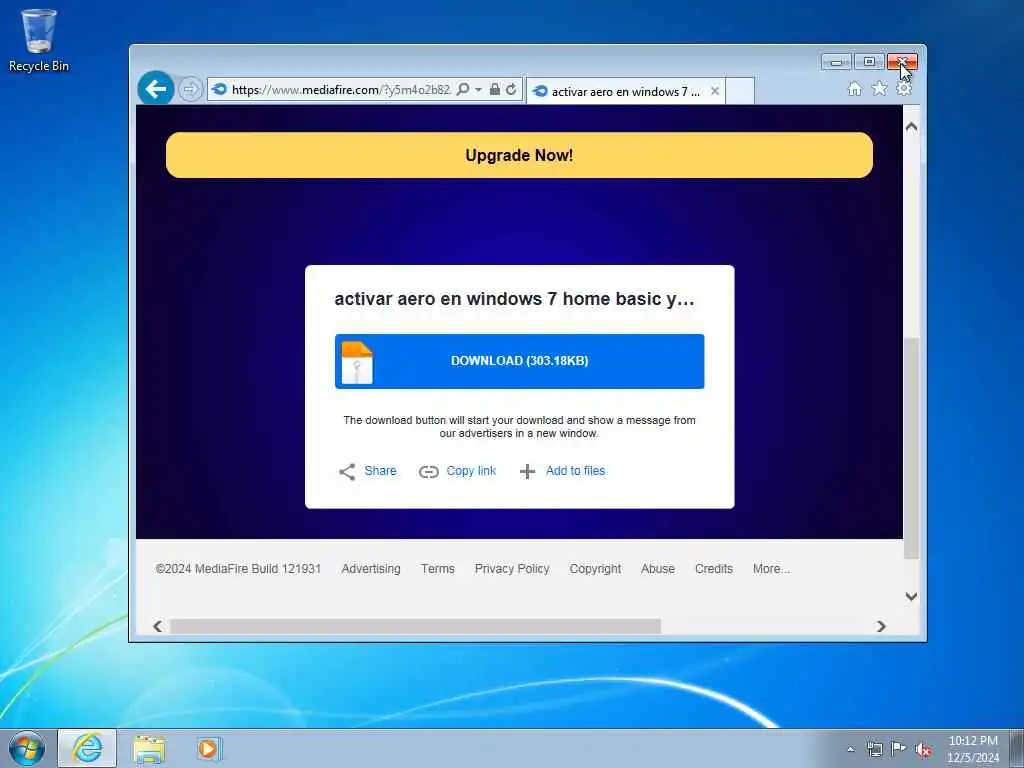1024x768 pixels.
Task: Click the share icon beside Share
Action: (347, 472)
